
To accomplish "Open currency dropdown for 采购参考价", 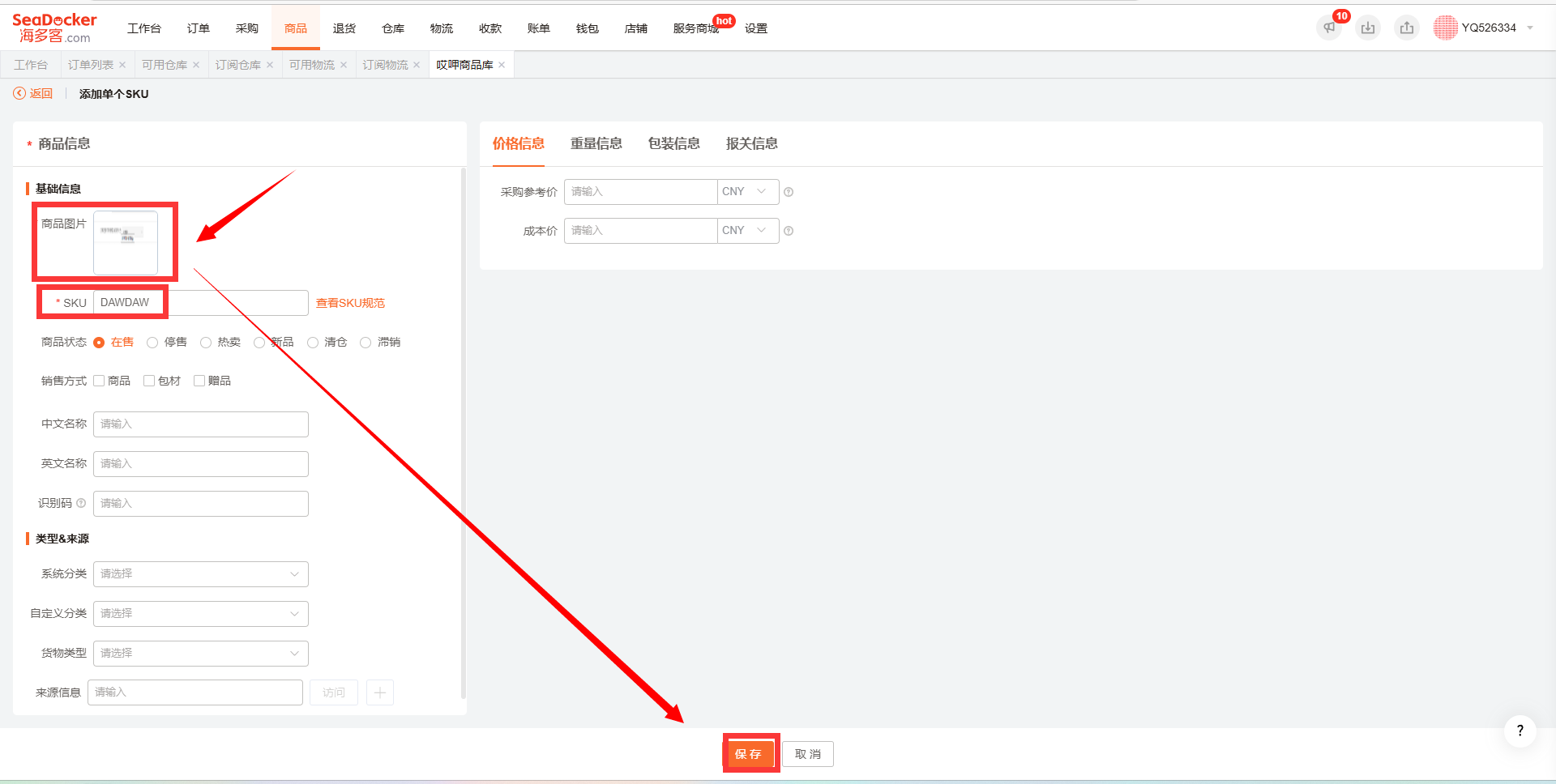I will [748, 192].
